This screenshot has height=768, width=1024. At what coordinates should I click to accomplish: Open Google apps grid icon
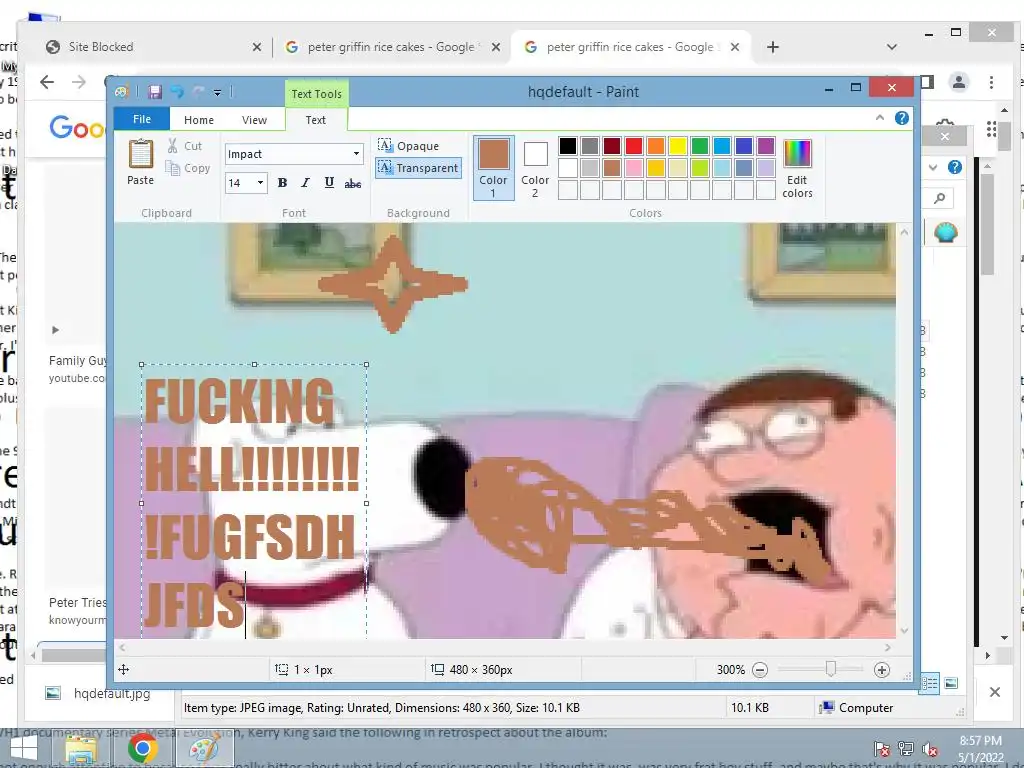click(991, 129)
